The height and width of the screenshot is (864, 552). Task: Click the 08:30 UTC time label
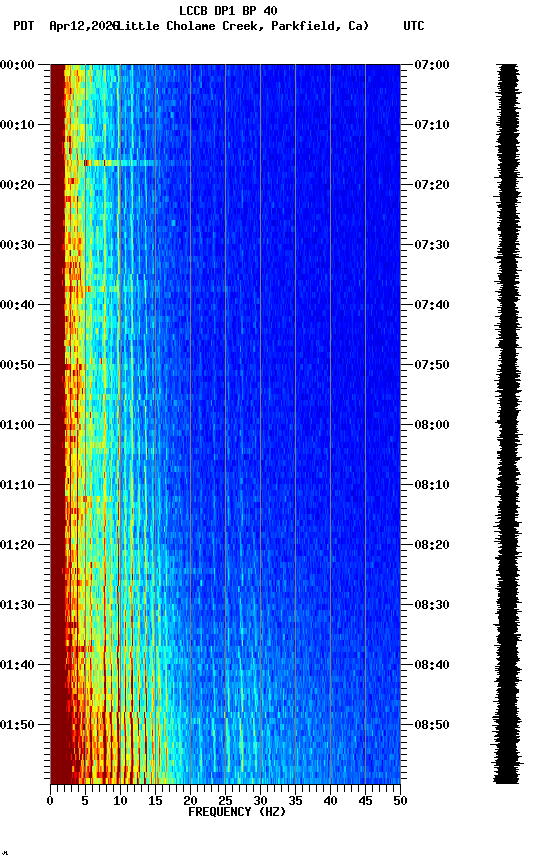[x=432, y=606]
